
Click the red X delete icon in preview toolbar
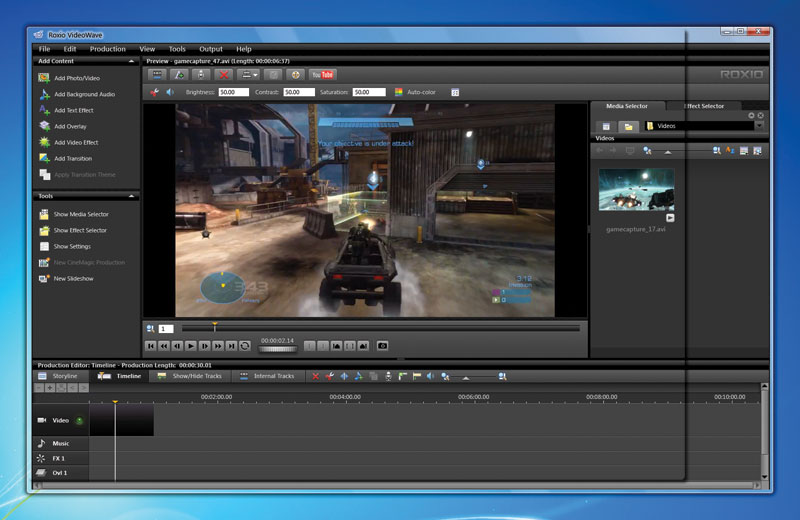pyautogui.click(x=224, y=75)
